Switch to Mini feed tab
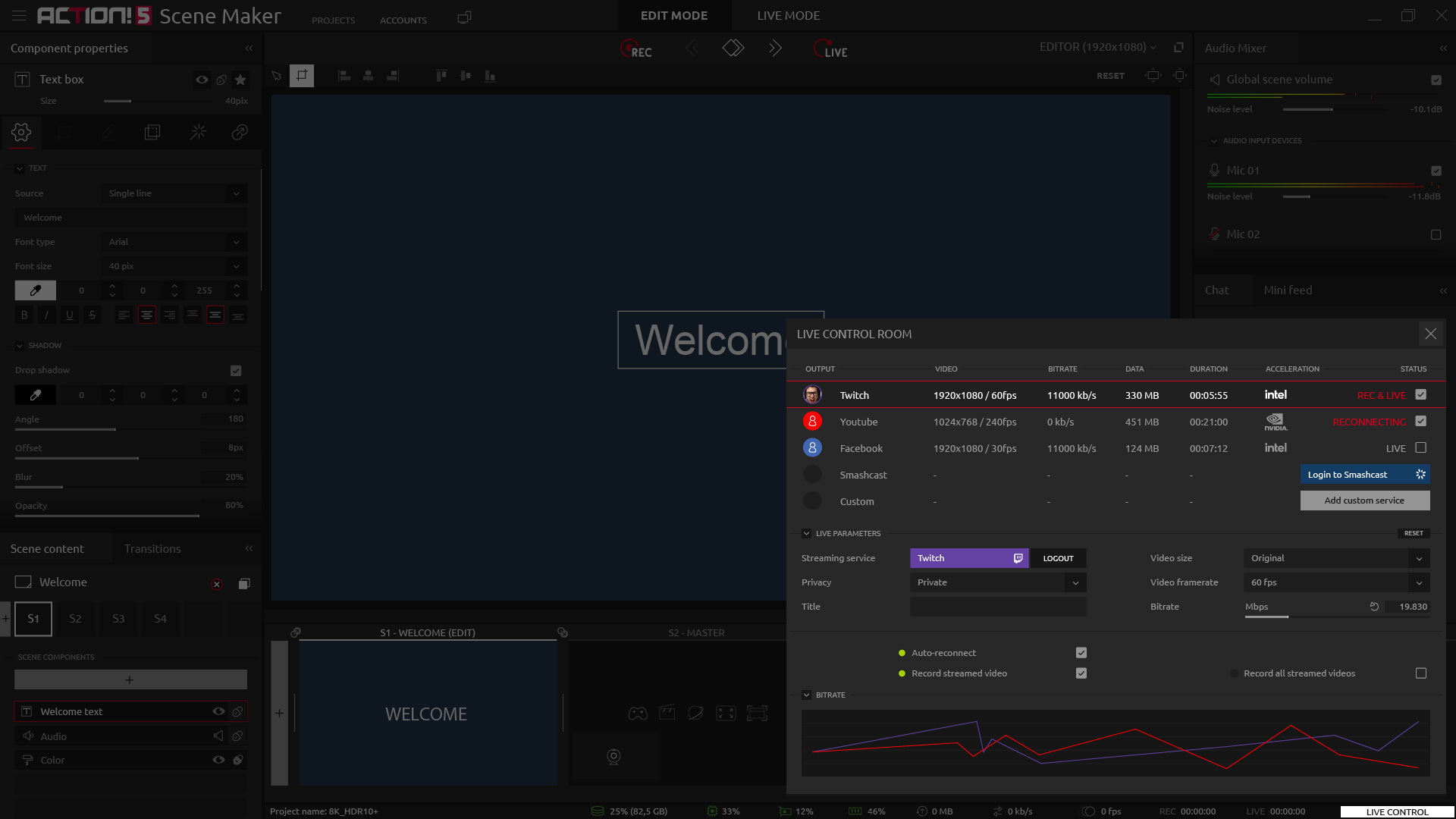 pos(1288,290)
